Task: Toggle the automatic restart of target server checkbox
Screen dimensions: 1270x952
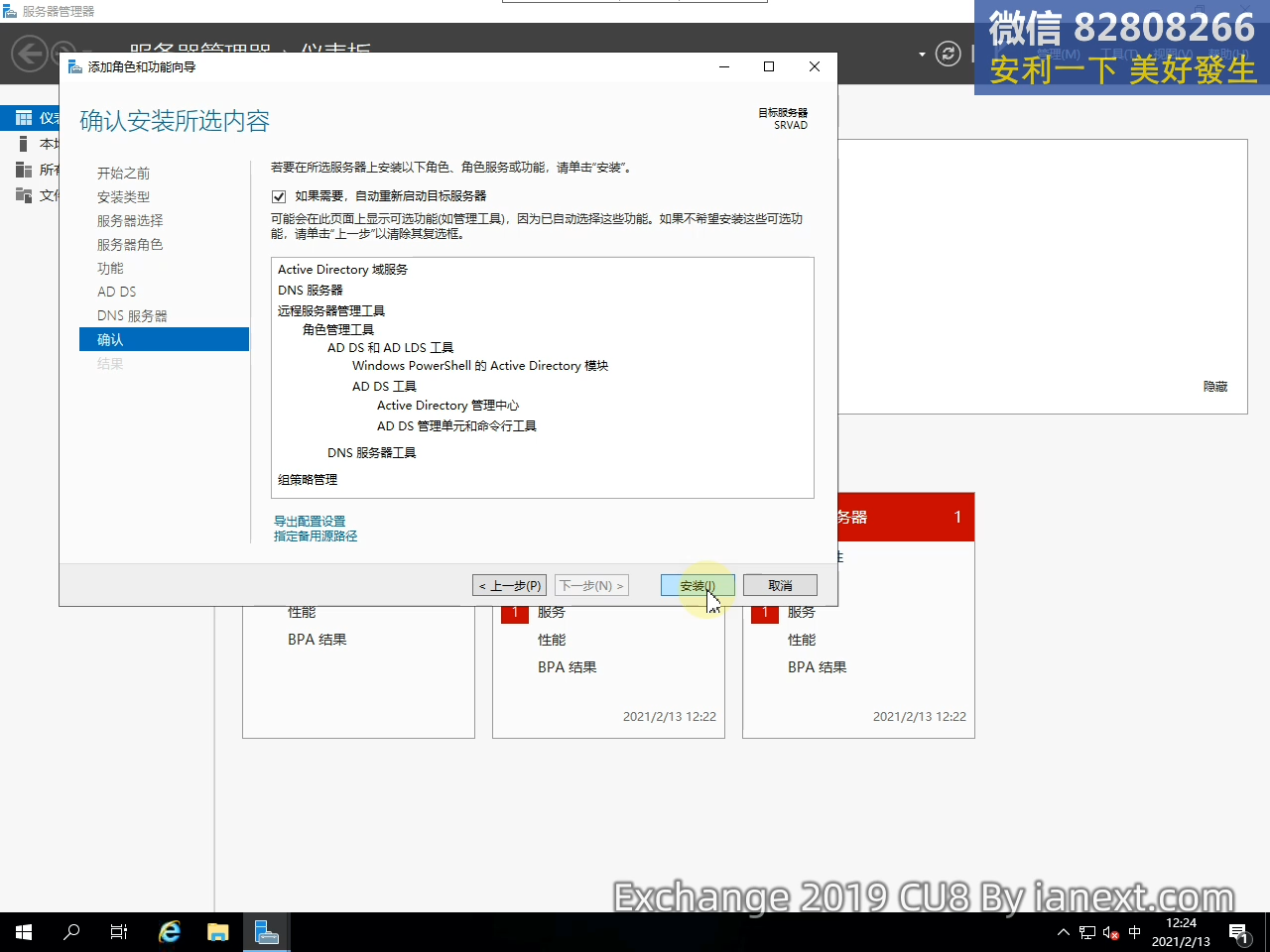Action: [x=279, y=196]
